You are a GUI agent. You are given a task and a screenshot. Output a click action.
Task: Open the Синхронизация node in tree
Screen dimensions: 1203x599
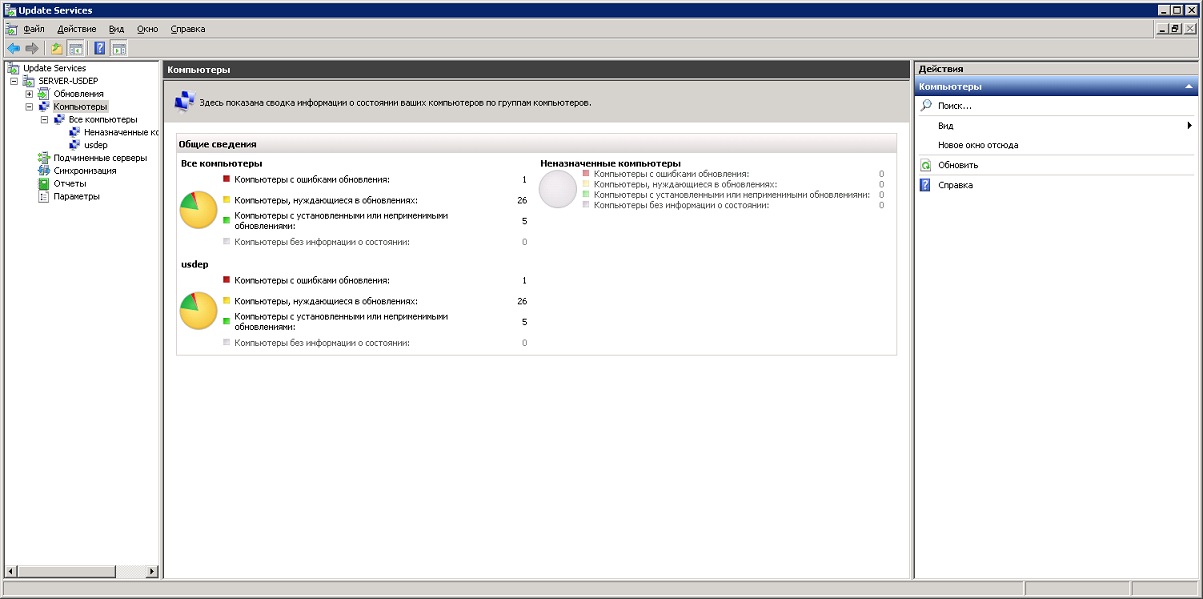pyautogui.click(x=84, y=171)
